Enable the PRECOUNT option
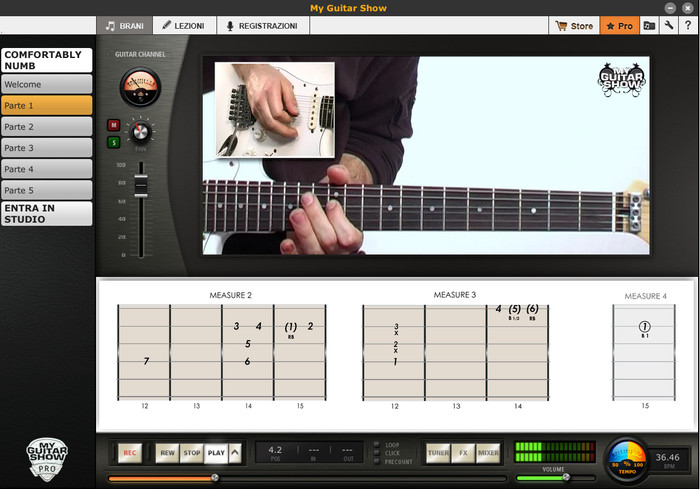 click(377, 461)
